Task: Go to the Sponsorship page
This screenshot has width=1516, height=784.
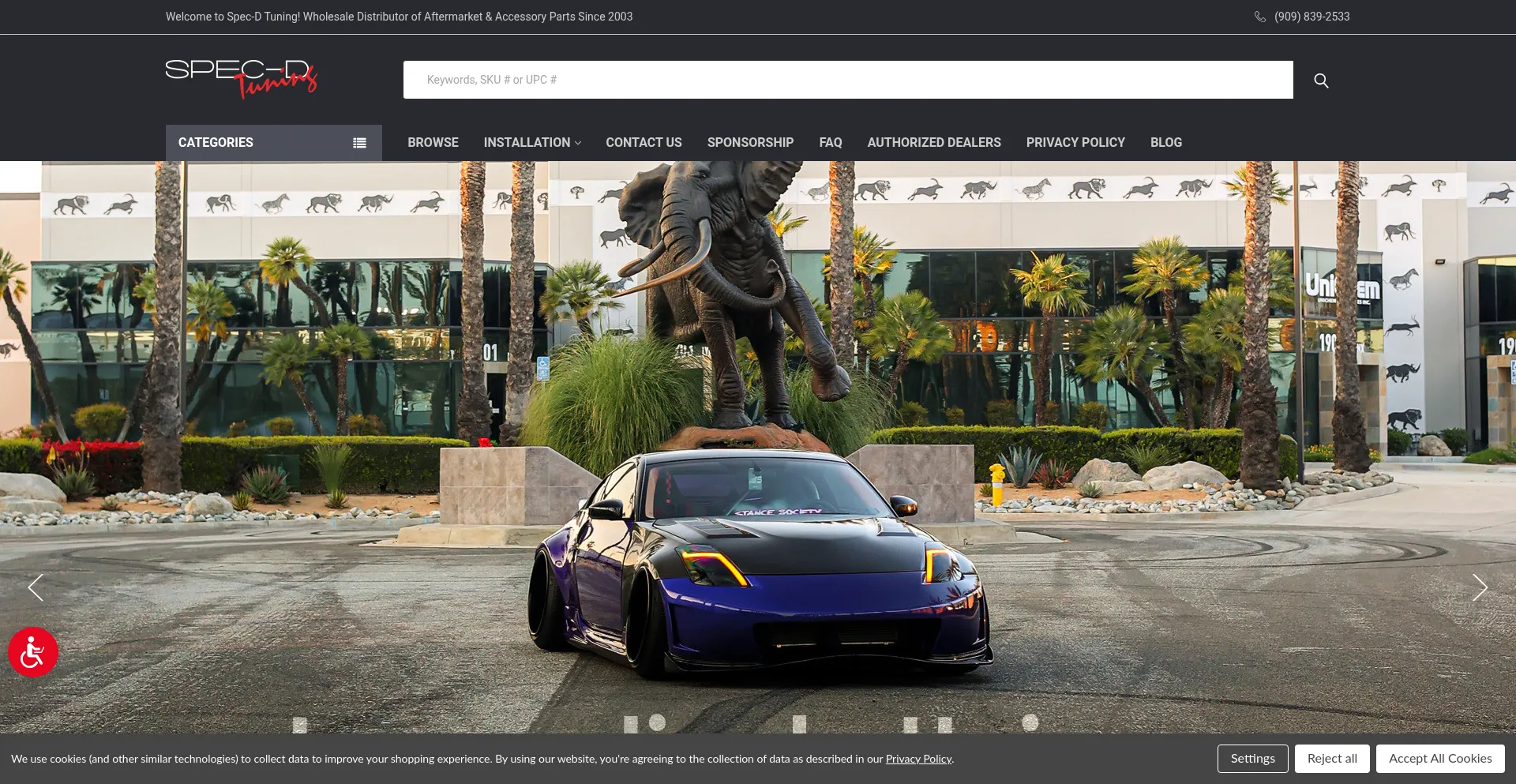Action: coord(750,143)
